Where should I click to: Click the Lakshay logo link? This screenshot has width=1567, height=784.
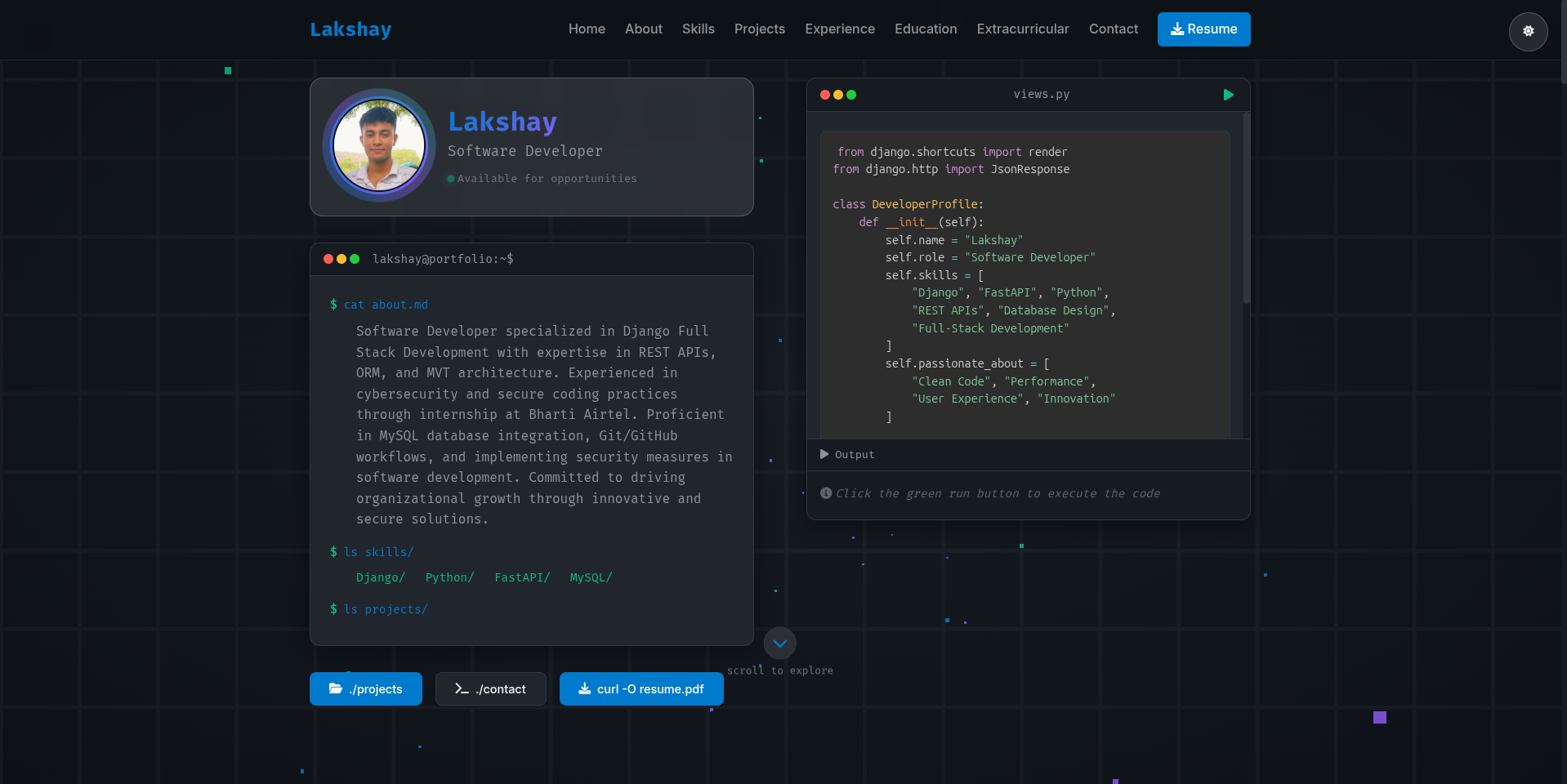(350, 29)
